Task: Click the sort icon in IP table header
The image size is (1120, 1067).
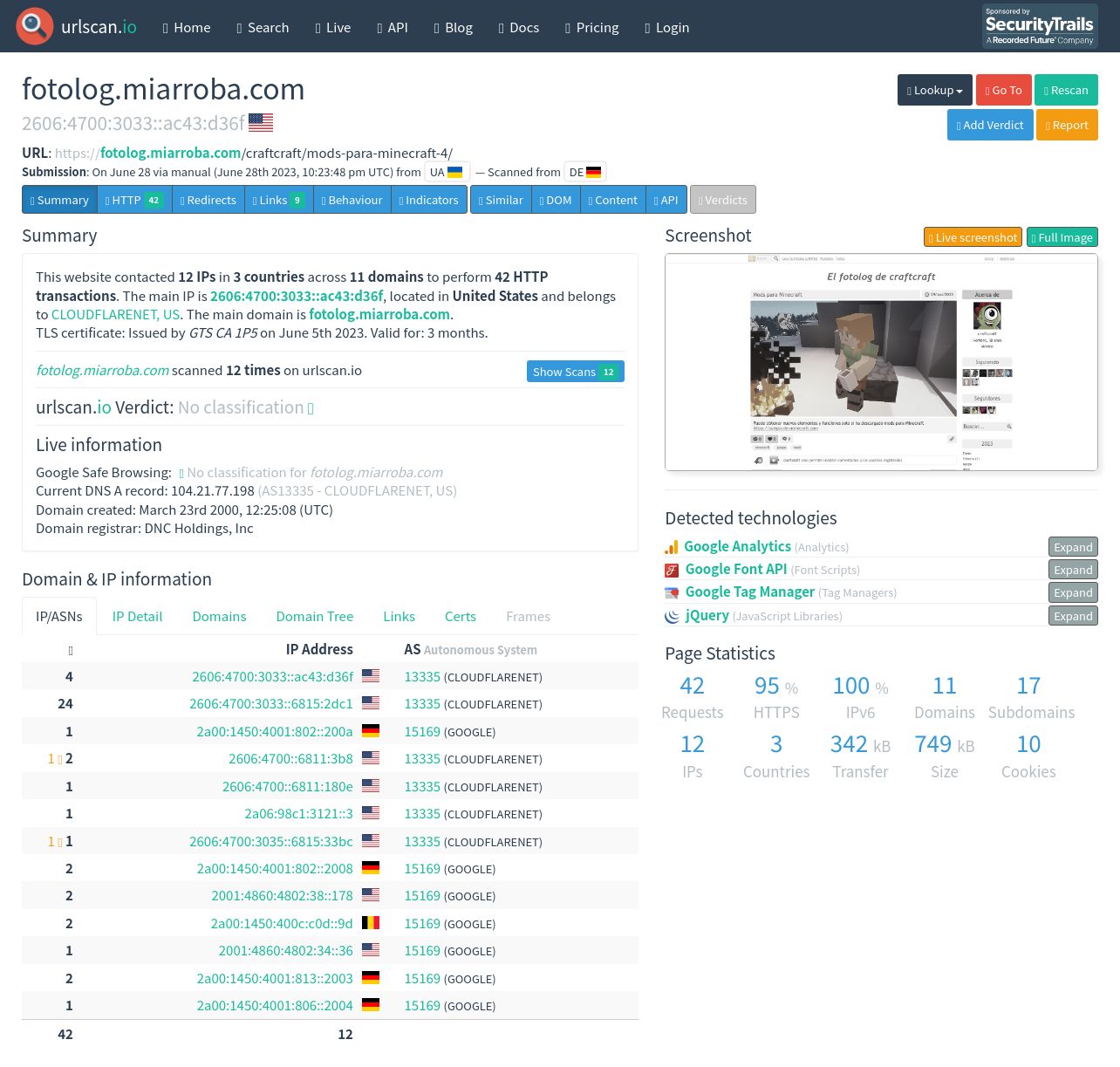Action: [x=70, y=650]
